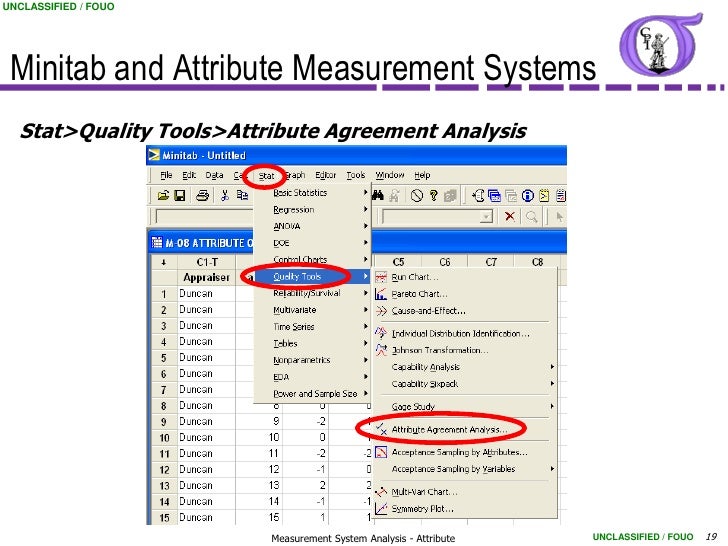728x546 pixels.
Task: Click the data direction arrow cell
Action: 164,262
